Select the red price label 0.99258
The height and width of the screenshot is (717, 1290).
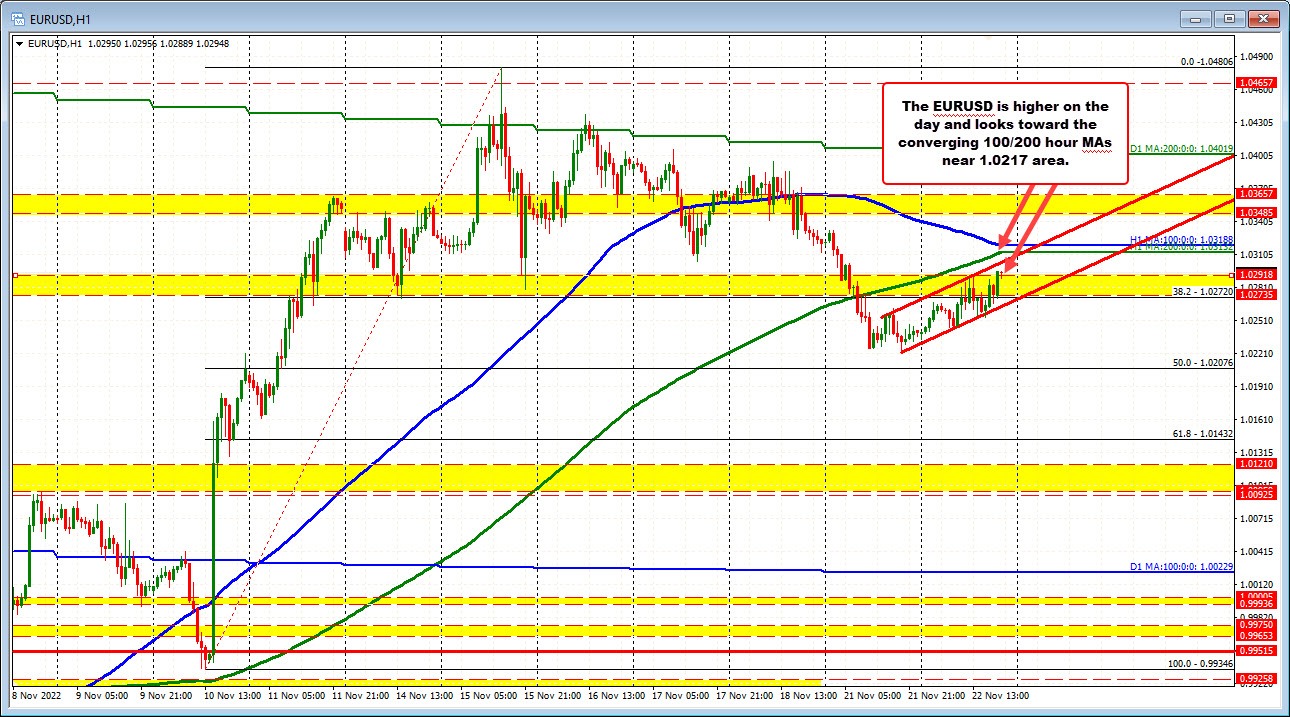click(1255, 679)
